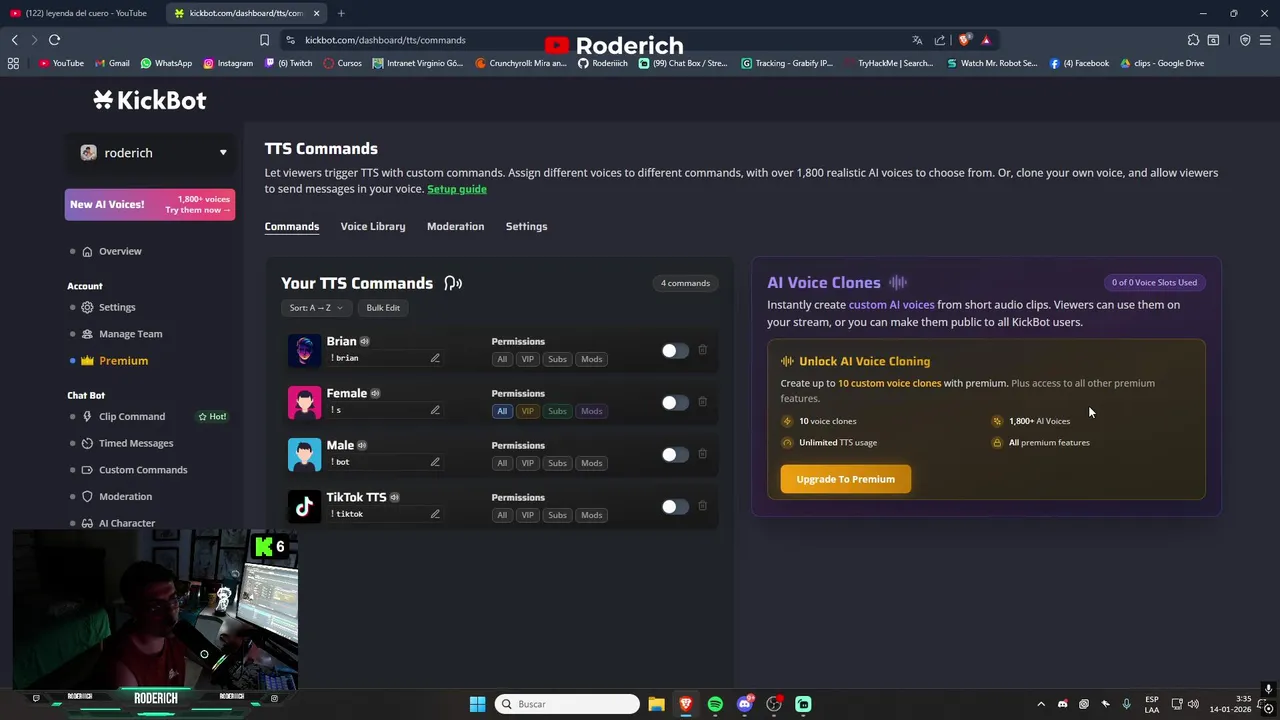Open a new browser tab
This screenshot has height=720, width=1280.
pos(341,13)
